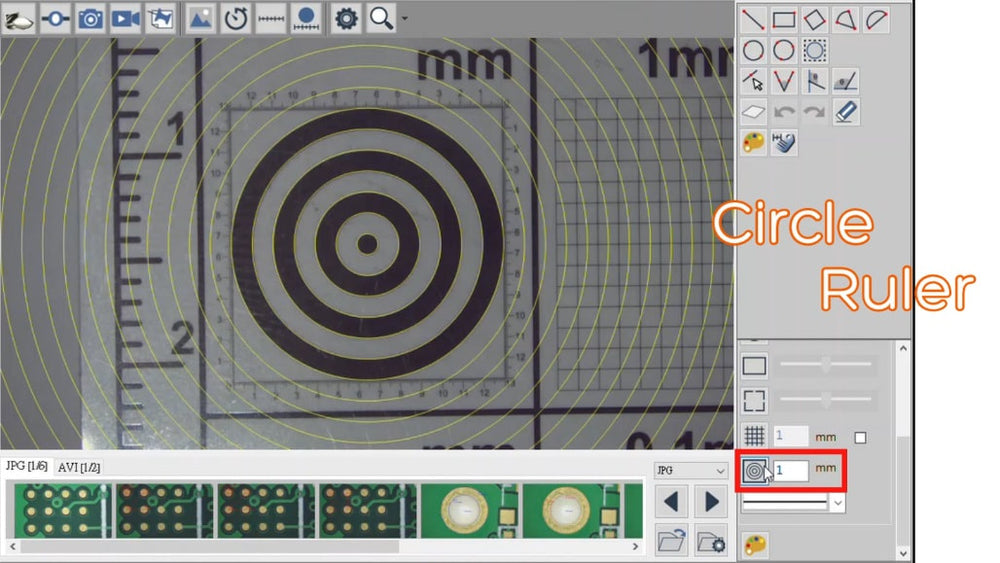Screen dimensions: 1000x563
Task: Select the rectangle measurement tool
Action: (784, 19)
